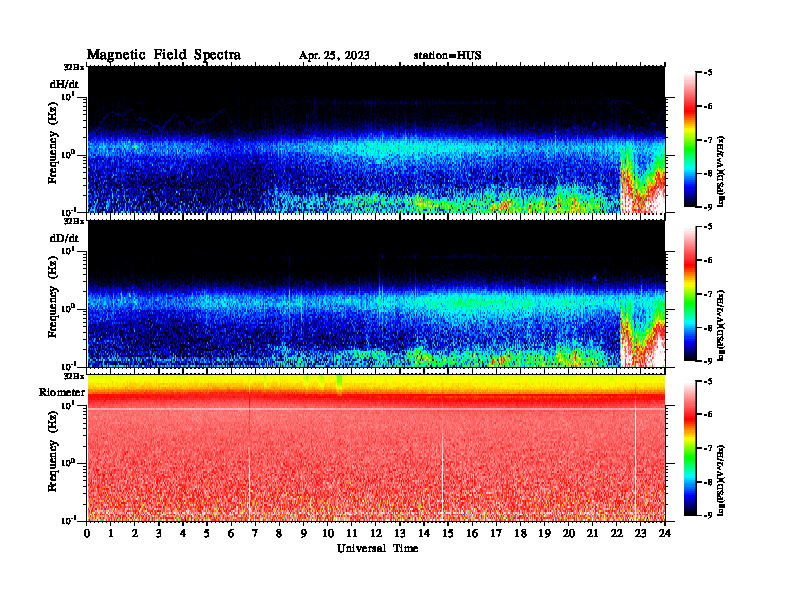792x612 pixels.
Task: Click hour 3 on the Universal Time axis
Action: coord(159,533)
